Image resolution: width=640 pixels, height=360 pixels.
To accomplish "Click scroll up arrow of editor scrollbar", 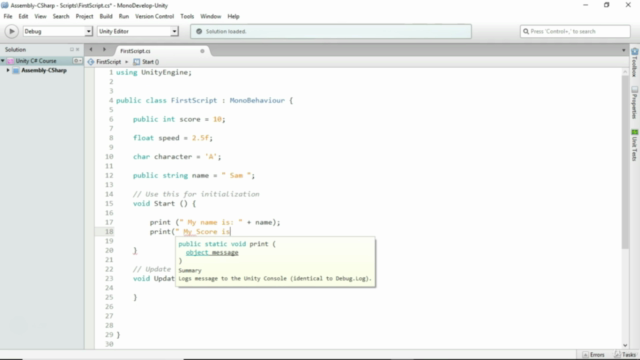I will (x=625, y=72).
